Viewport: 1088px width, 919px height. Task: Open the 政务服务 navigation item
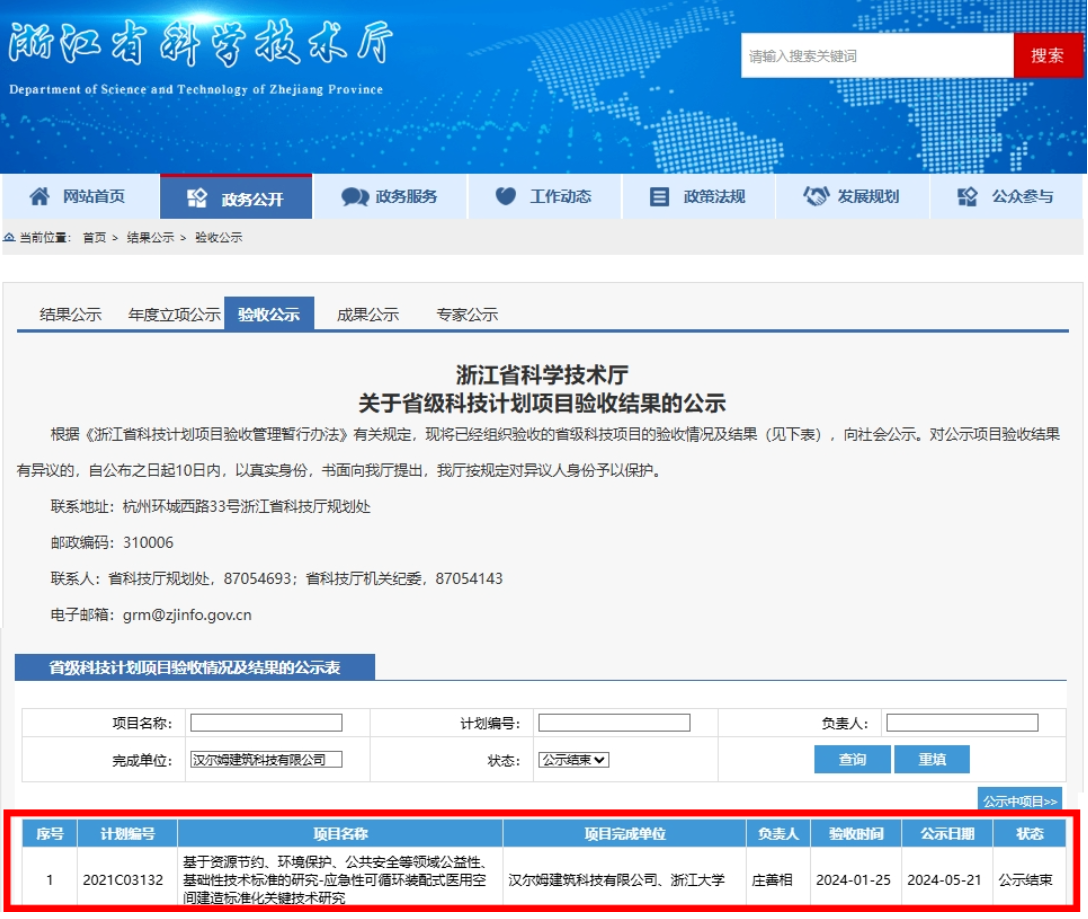[391, 197]
